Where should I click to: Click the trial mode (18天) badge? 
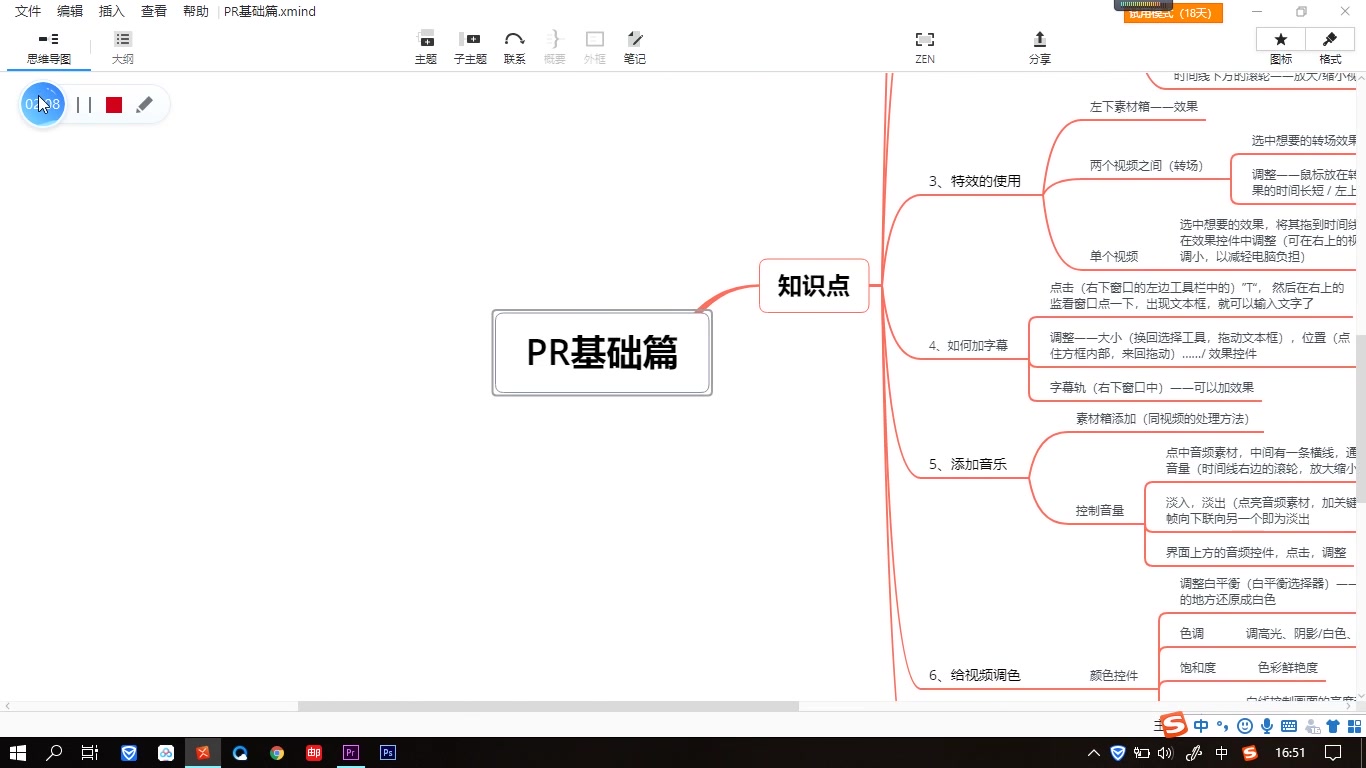point(1173,13)
